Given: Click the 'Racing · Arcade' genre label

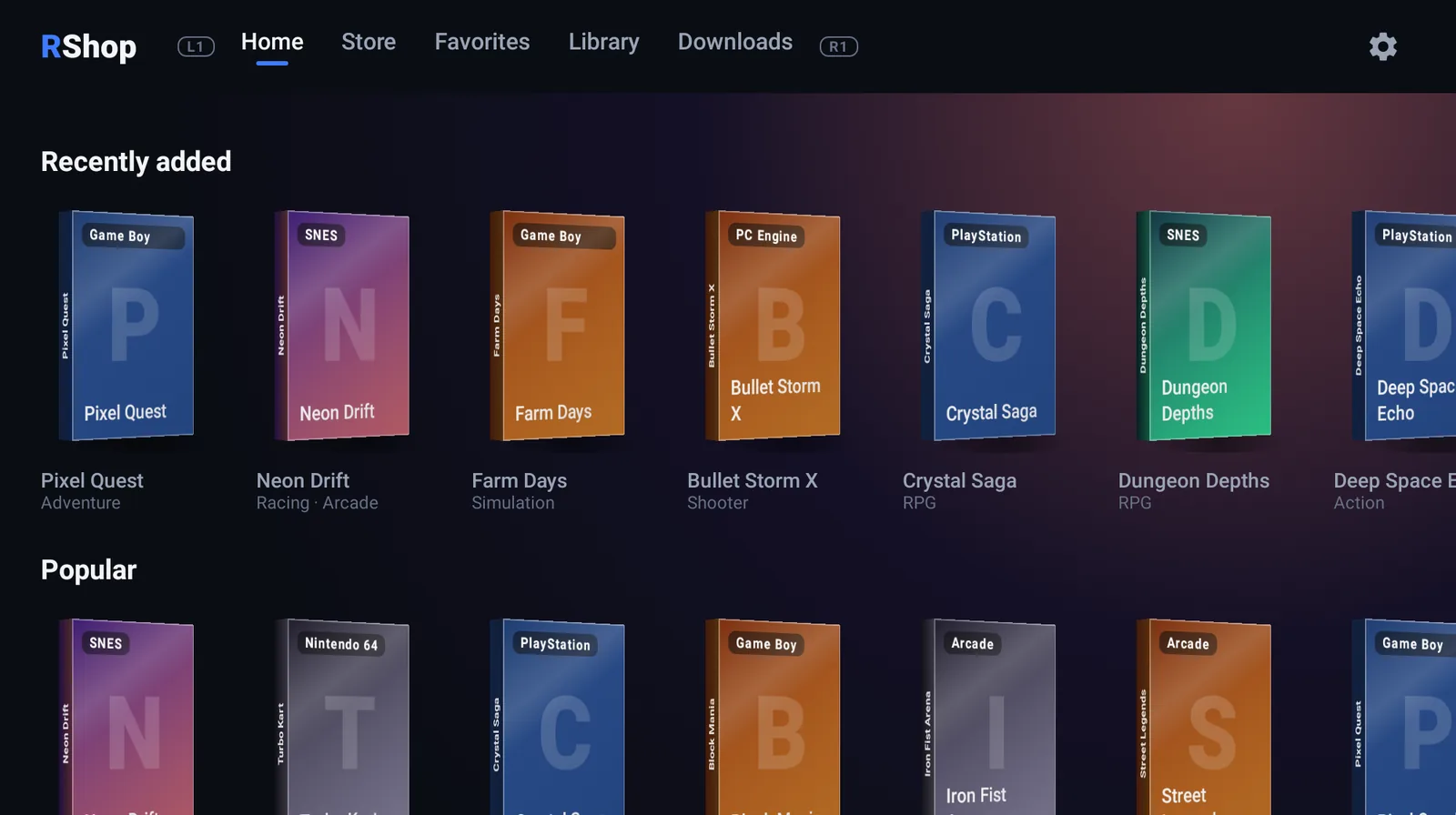Looking at the screenshot, I should [x=318, y=503].
